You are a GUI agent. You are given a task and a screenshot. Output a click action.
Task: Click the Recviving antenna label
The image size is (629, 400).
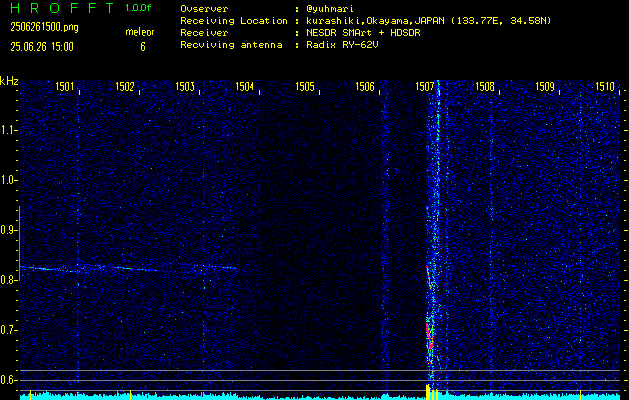(231, 45)
